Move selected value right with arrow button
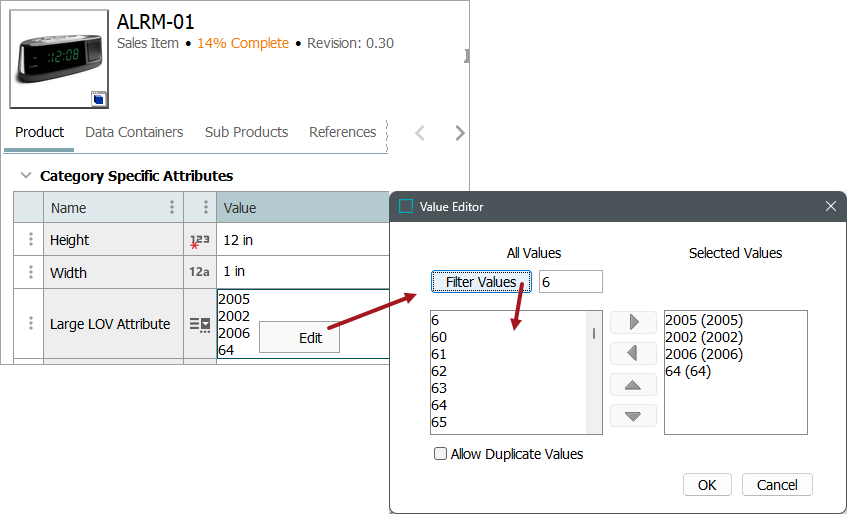847x514 pixels. coord(633,322)
